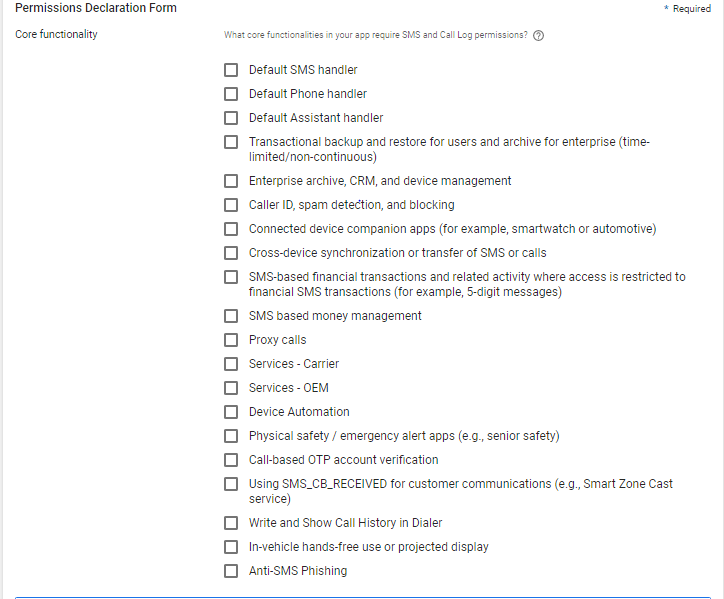Check Physical safety / emergency alert apps

click(231, 436)
